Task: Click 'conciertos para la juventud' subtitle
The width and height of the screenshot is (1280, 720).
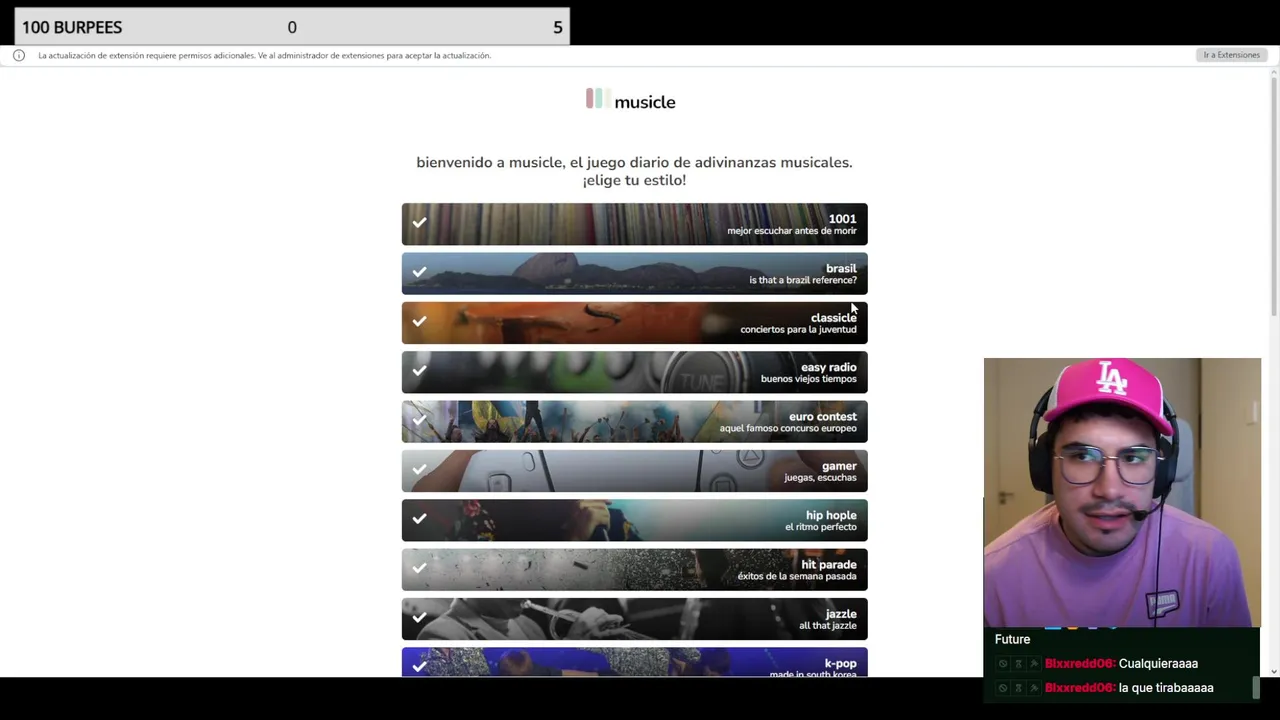Action: coord(798,329)
